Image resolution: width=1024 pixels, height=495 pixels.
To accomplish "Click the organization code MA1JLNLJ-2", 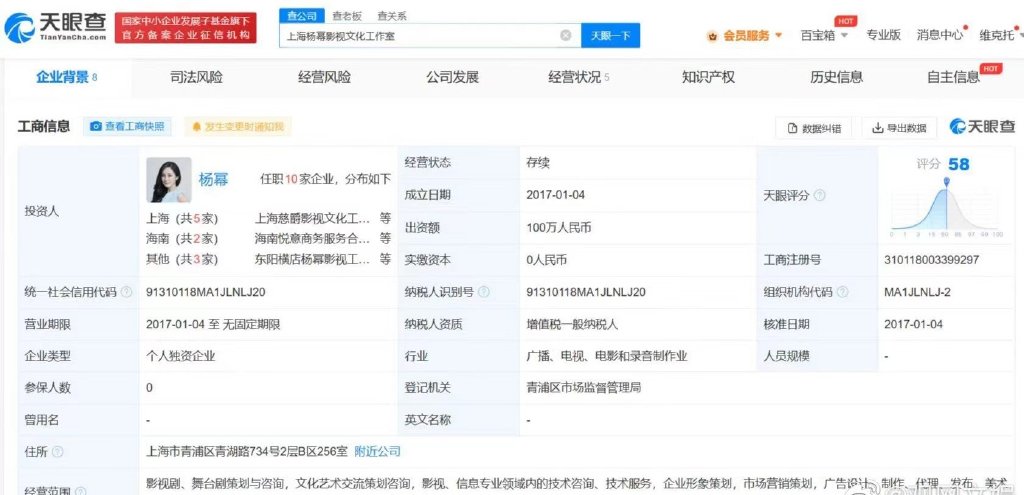I will tap(918, 292).
